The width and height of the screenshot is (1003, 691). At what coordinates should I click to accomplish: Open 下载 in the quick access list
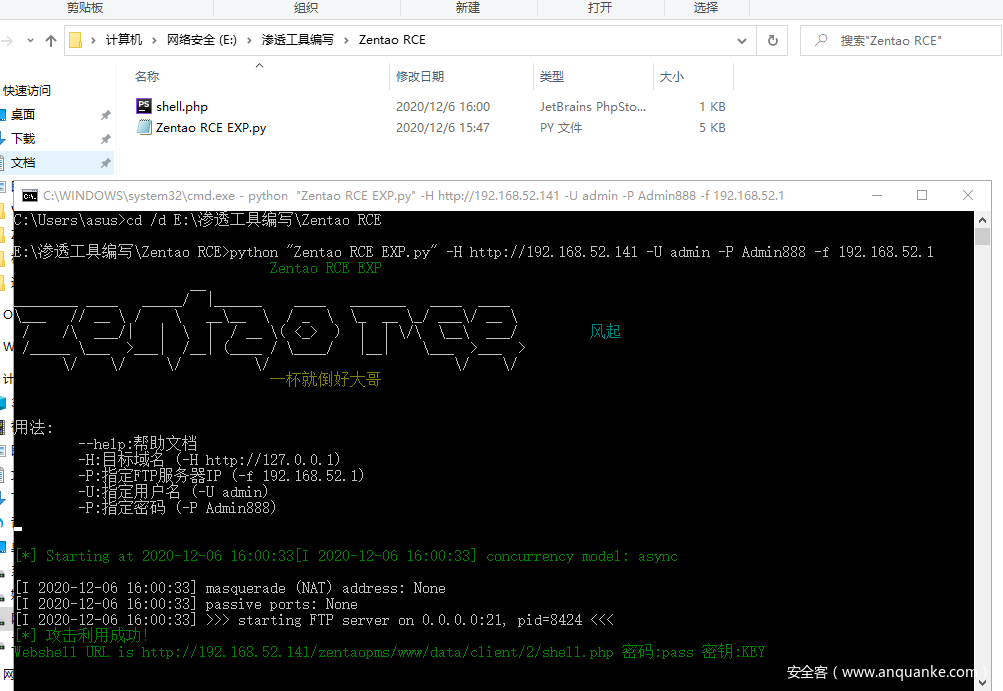23,139
